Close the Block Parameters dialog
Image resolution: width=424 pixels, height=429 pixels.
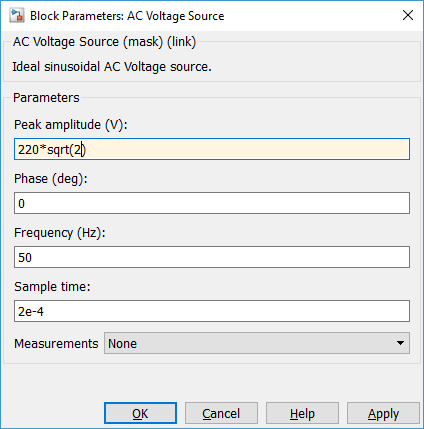click(408, 15)
